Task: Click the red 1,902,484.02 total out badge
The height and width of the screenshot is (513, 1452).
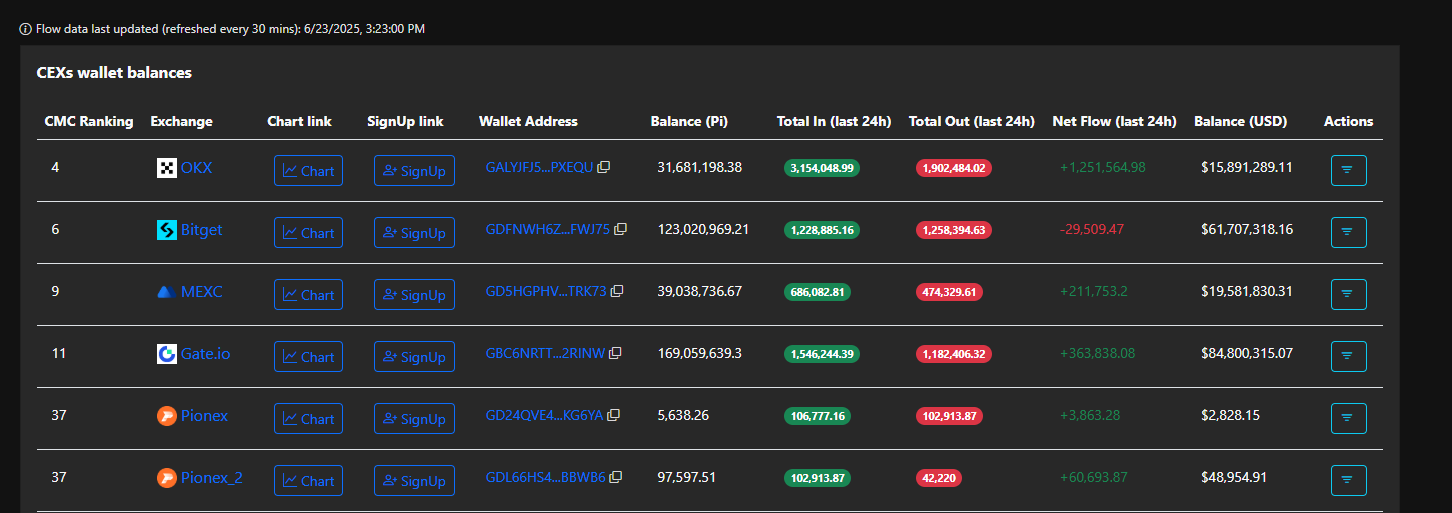Action: (x=953, y=168)
